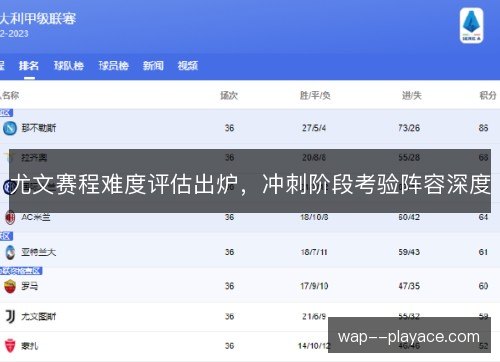Switch to the 球员榜 tab

click(x=114, y=66)
